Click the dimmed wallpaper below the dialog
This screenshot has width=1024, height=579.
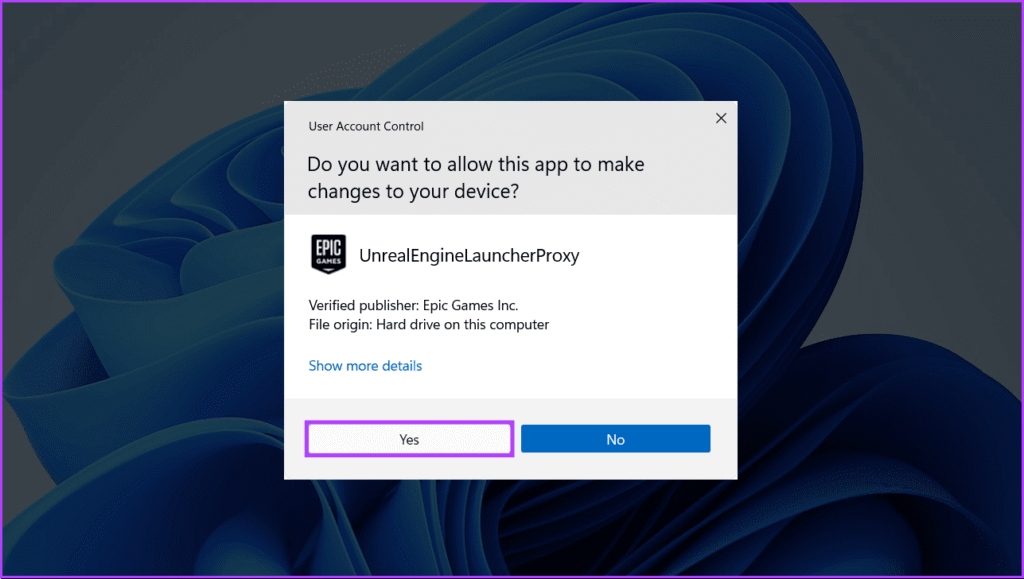click(x=510, y=528)
